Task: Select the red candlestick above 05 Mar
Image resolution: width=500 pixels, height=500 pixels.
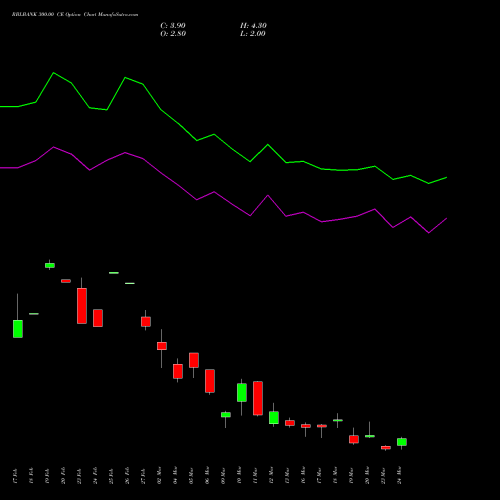Action: [194, 360]
